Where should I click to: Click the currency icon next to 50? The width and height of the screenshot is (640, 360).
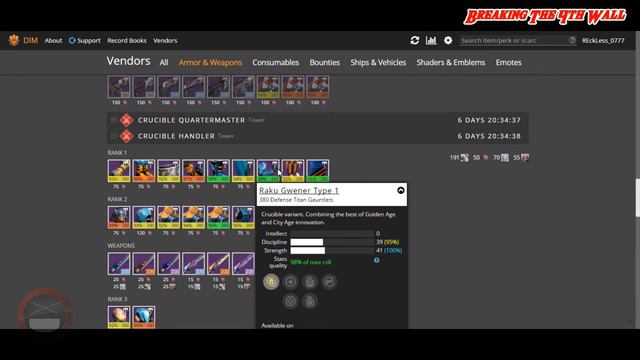click(485, 158)
